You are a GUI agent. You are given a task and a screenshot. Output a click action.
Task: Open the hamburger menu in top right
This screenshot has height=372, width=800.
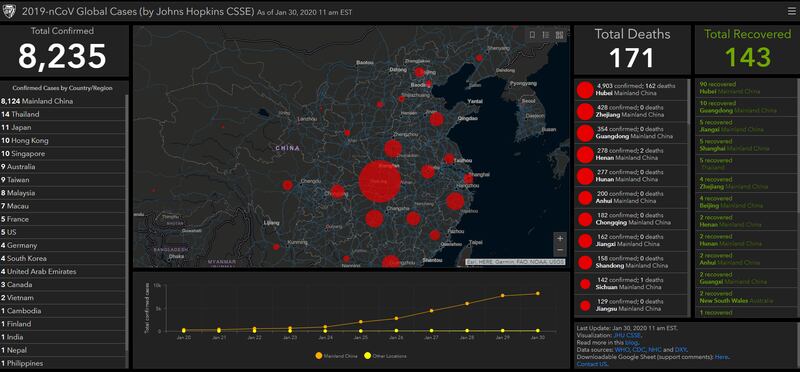tap(791, 11)
